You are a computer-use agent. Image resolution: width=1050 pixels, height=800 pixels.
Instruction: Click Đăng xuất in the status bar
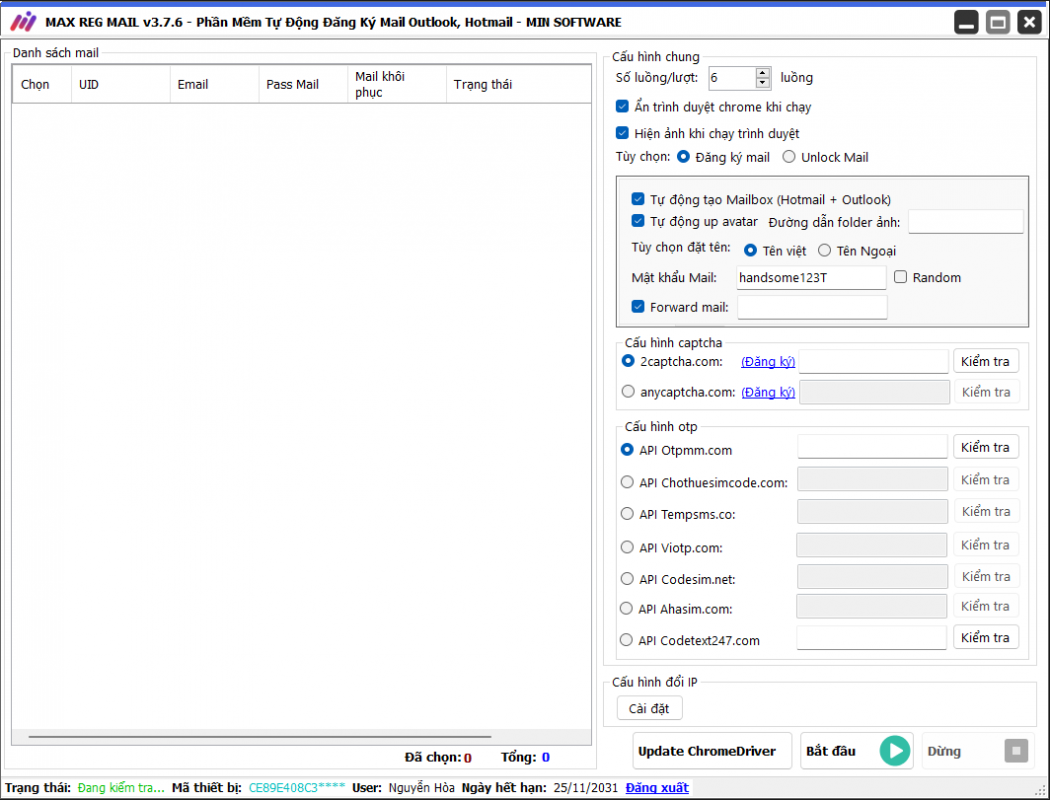[x=657, y=788]
